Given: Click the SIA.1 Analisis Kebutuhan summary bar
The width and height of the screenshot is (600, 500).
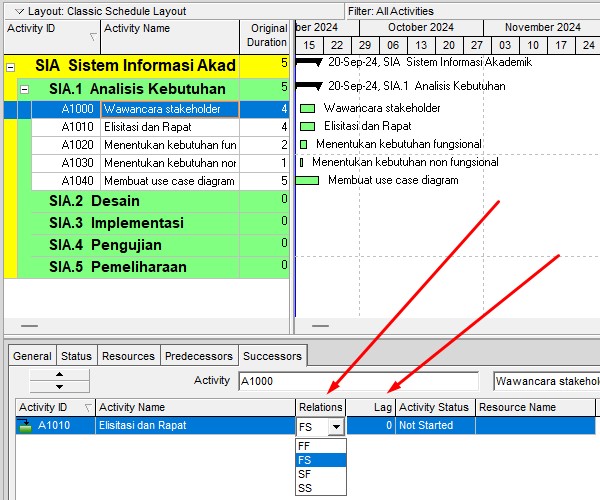Looking at the screenshot, I should (309, 86).
